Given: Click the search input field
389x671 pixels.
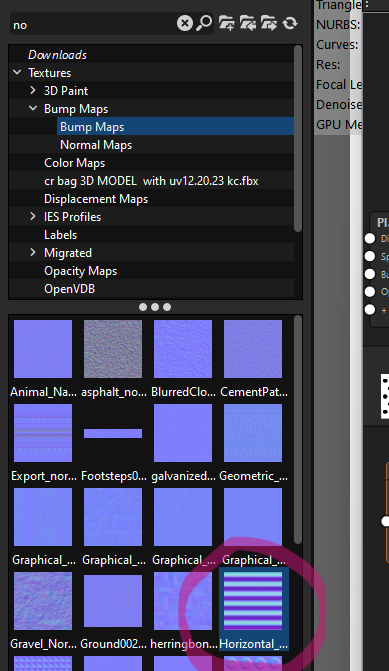Looking at the screenshot, I should pos(92,24).
